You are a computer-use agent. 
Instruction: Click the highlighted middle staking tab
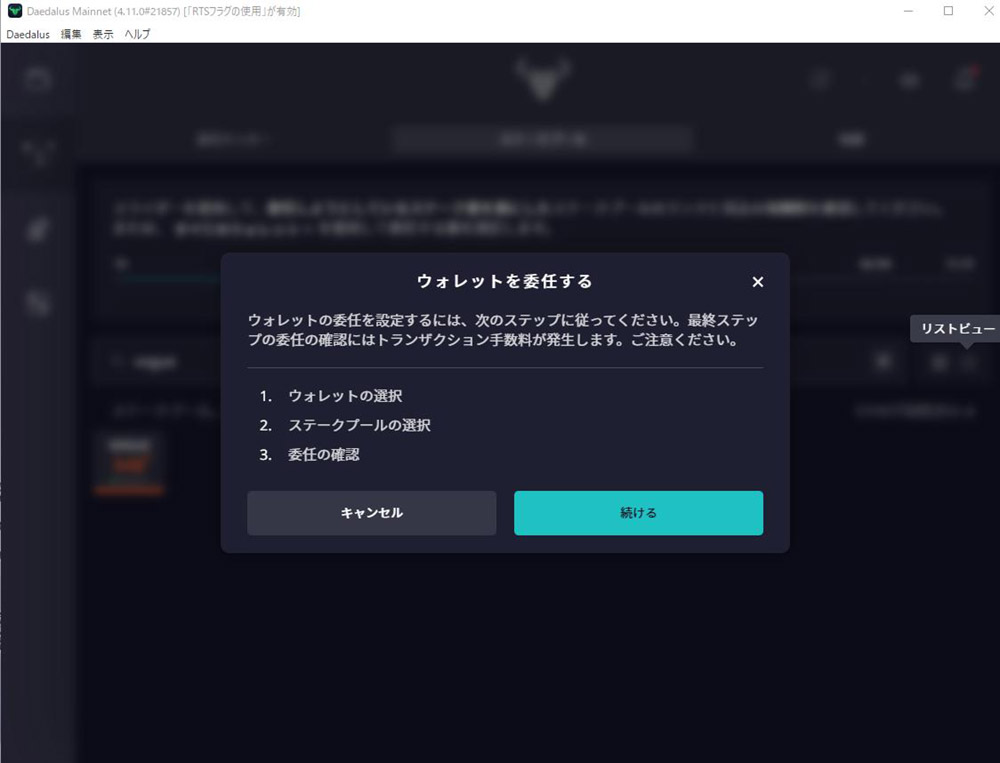tap(541, 140)
